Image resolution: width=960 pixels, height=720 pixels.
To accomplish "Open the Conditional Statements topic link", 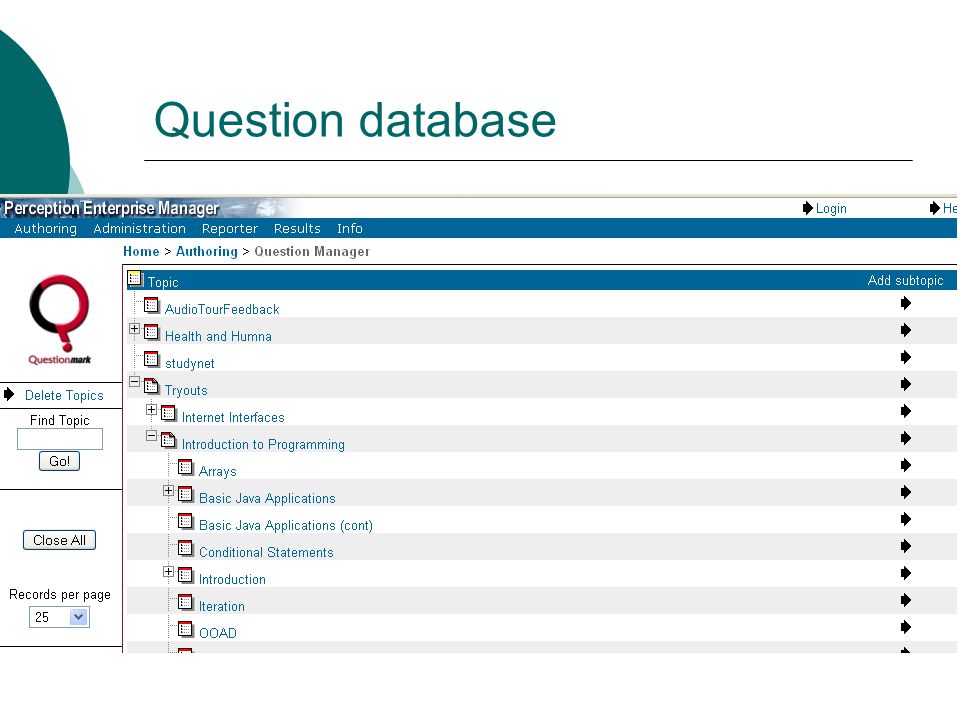I will point(266,552).
